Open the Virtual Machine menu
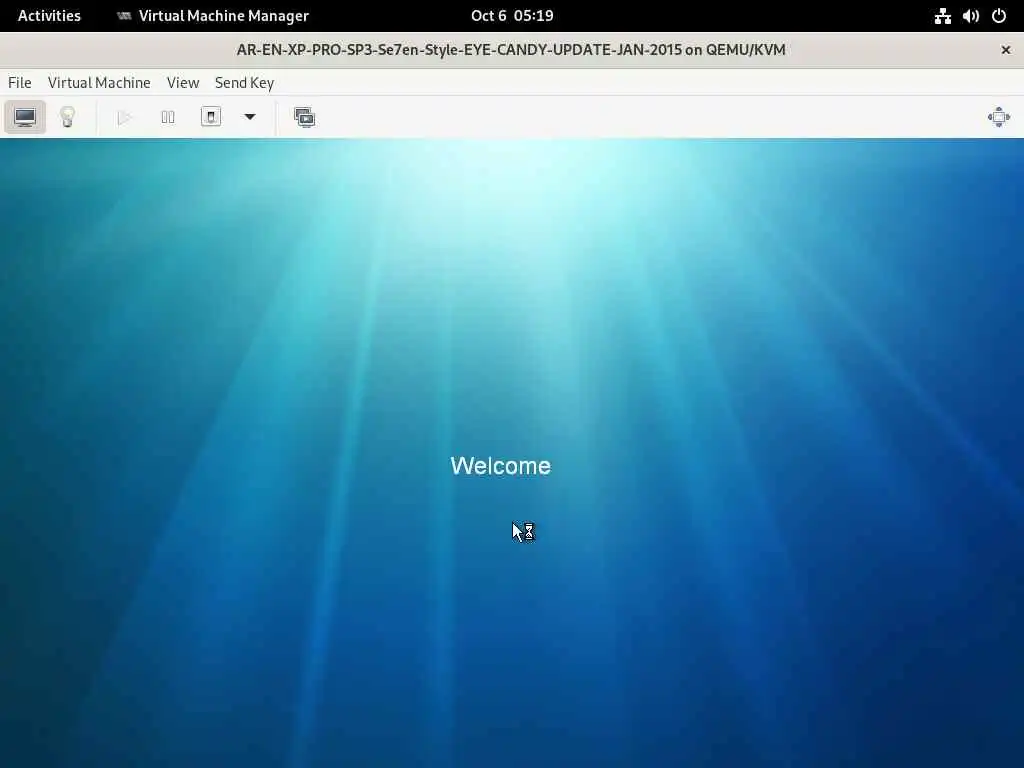The width and height of the screenshot is (1024, 768). point(99,83)
